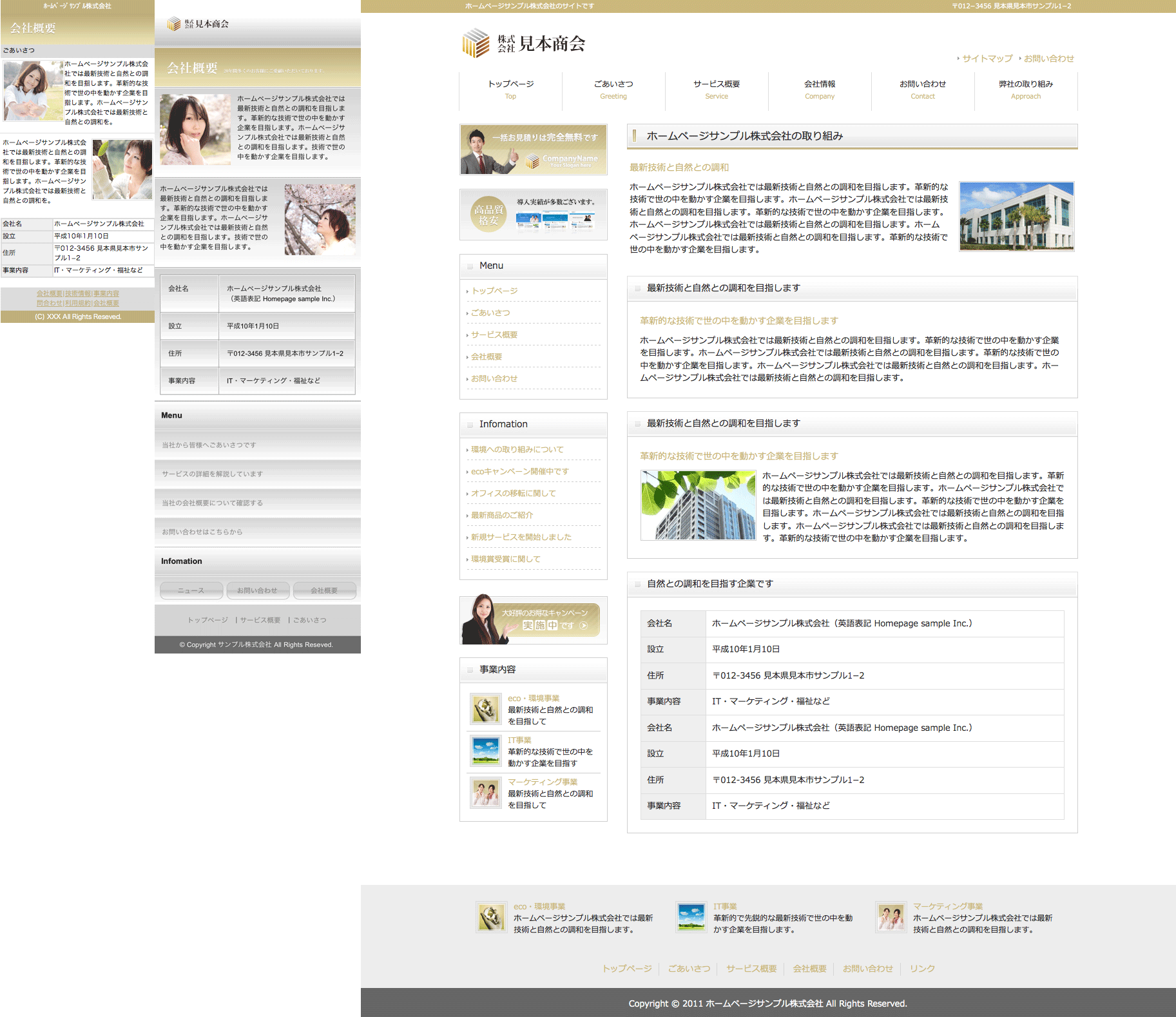Open the ecoキャンペーン開催中です information link
This screenshot has width=1176, height=1017.
(519, 472)
